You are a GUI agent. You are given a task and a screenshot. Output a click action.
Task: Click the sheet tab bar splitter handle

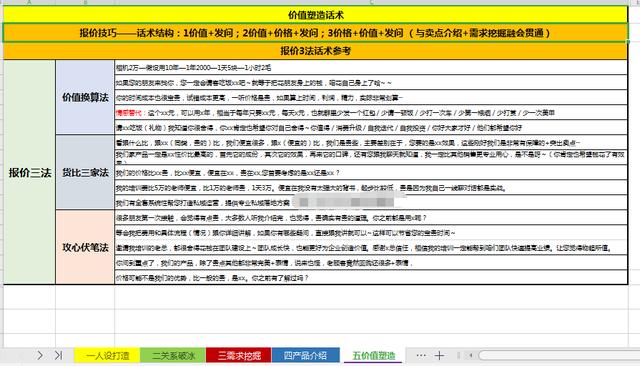(x=458, y=356)
